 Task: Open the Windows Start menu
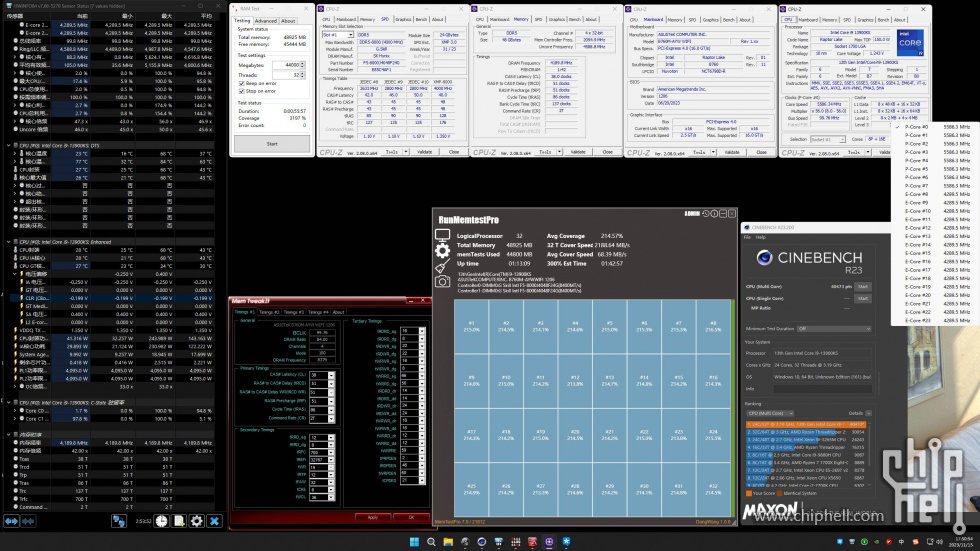[x=414, y=542]
